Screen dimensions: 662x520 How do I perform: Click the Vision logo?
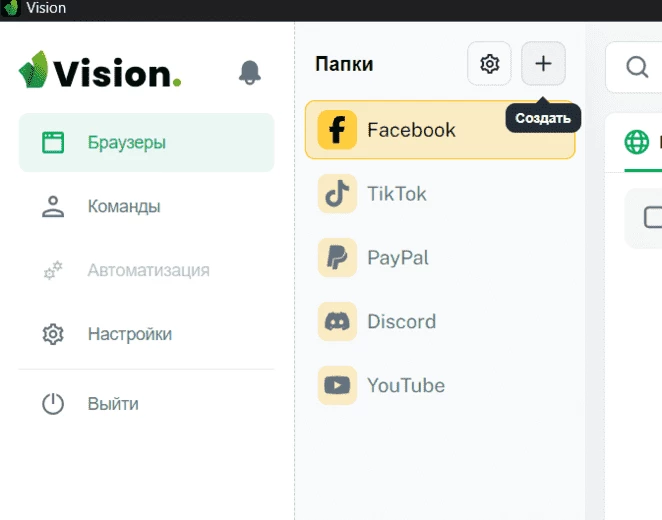tap(100, 70)
